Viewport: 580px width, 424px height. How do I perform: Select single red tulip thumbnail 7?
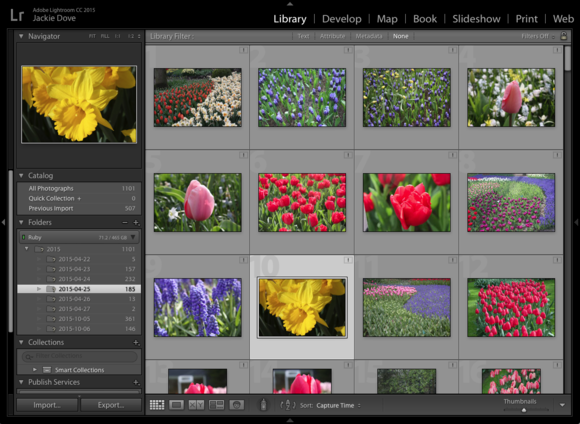(x=407, y=202)
